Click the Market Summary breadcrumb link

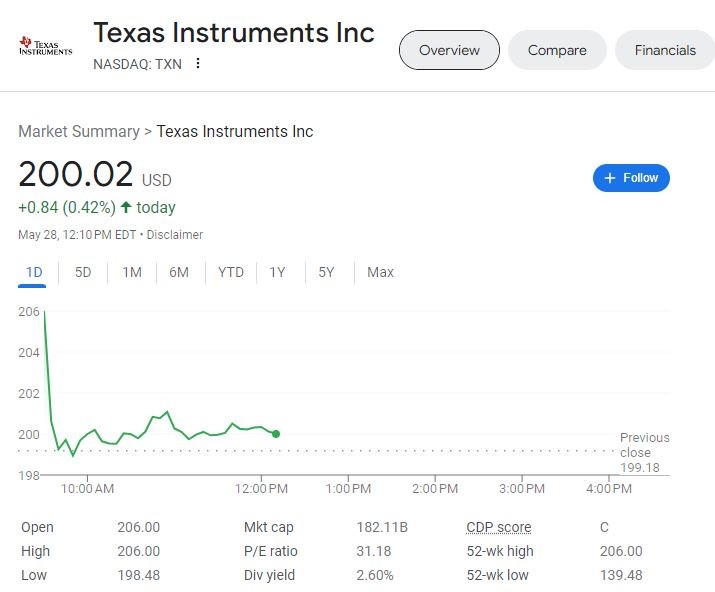pyautogui.click(x=79, y=132)
